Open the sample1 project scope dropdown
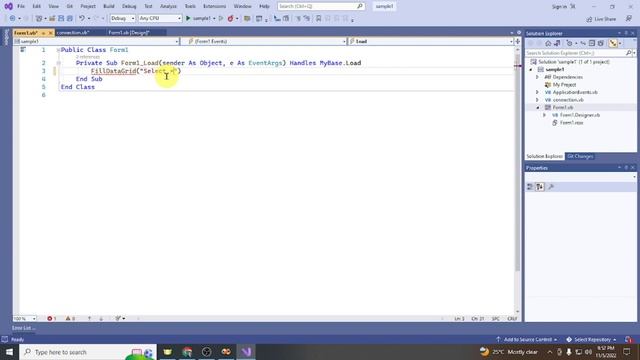The height and width of the screenshot is (360, 640). tap(96, 41)
